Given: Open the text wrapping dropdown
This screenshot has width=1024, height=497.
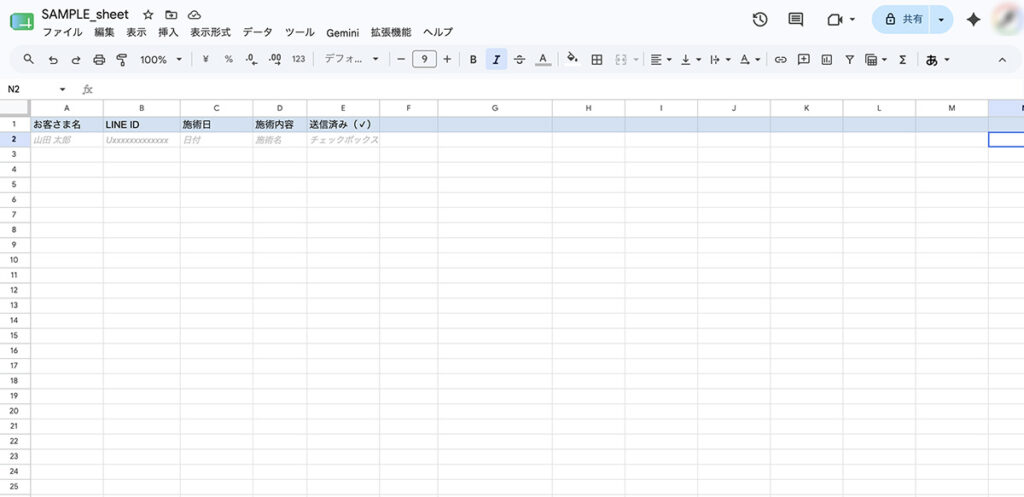Looking at the screenshot, I should (720, 59).
